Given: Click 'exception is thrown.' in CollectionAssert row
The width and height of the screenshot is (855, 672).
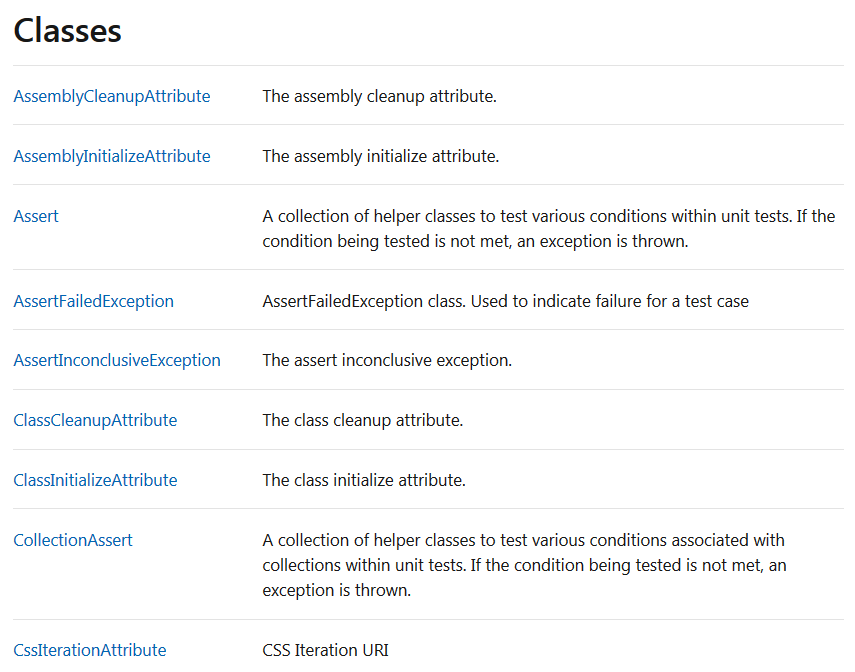Looking at the screenshot, I should (x=336, y=590).
